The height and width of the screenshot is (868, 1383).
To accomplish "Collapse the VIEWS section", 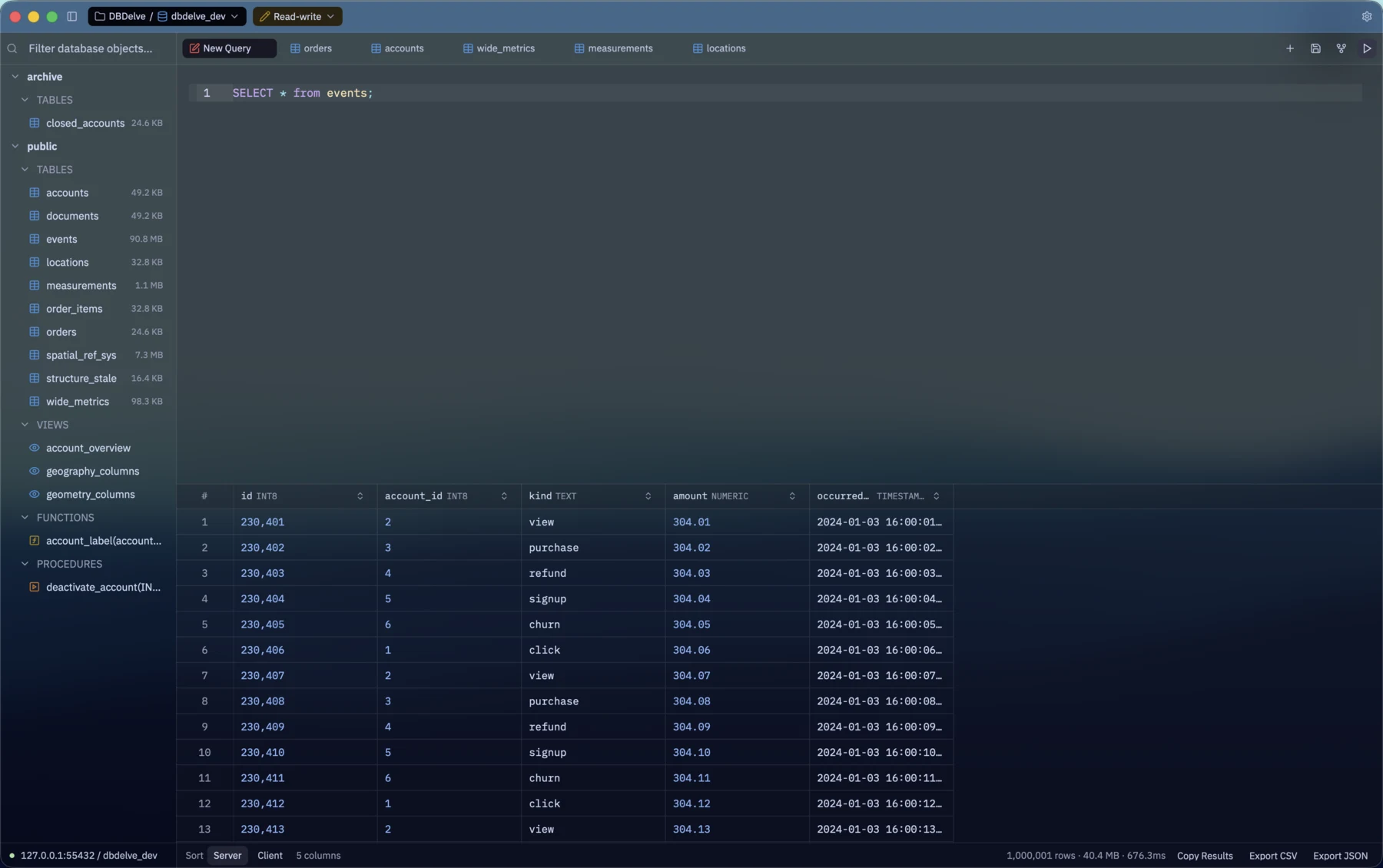I will point(25,425).
